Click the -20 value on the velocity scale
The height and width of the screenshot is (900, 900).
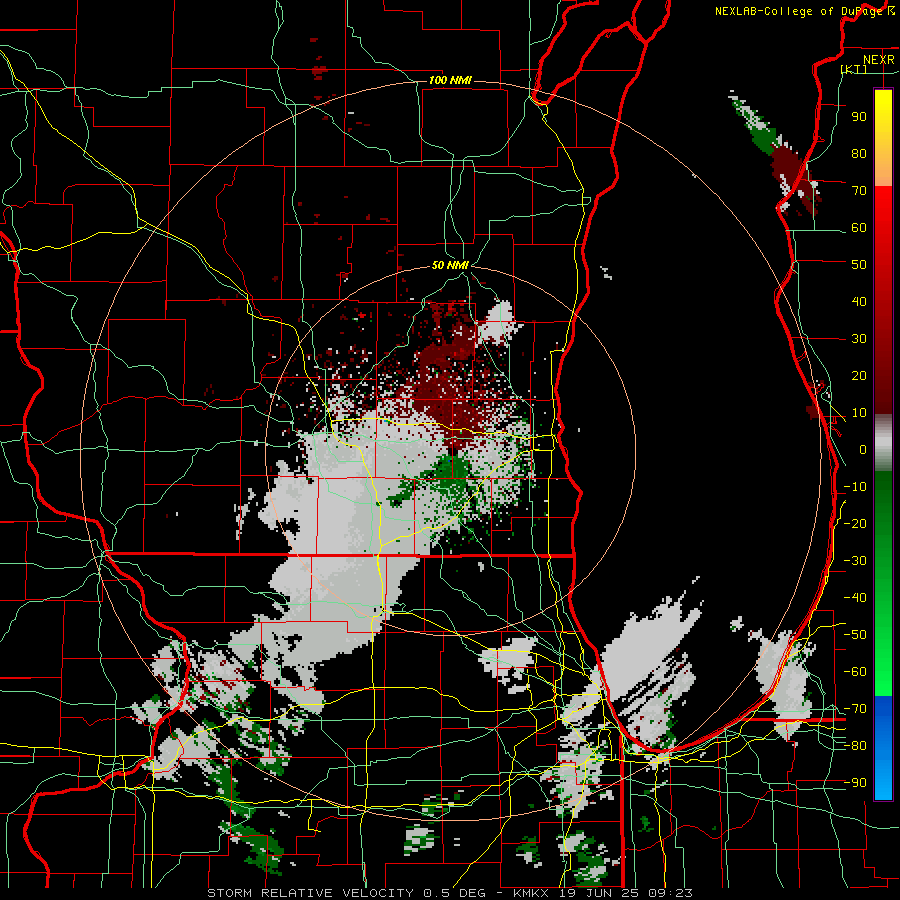point(855,523)
